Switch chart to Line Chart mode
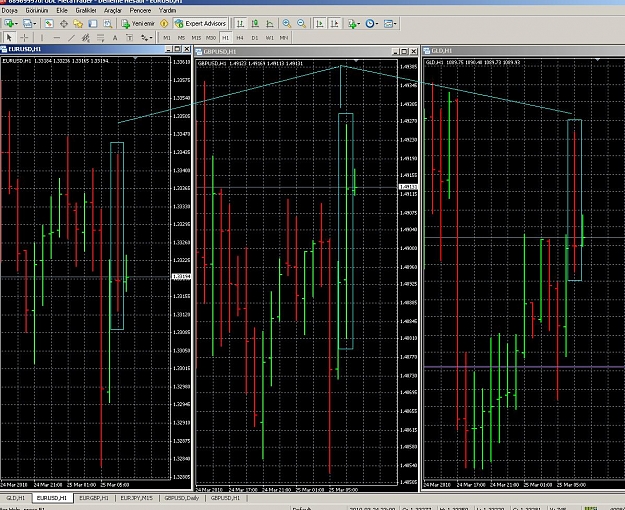The height and width of the screenshot is (510, 625). click(x=270, y=24)
